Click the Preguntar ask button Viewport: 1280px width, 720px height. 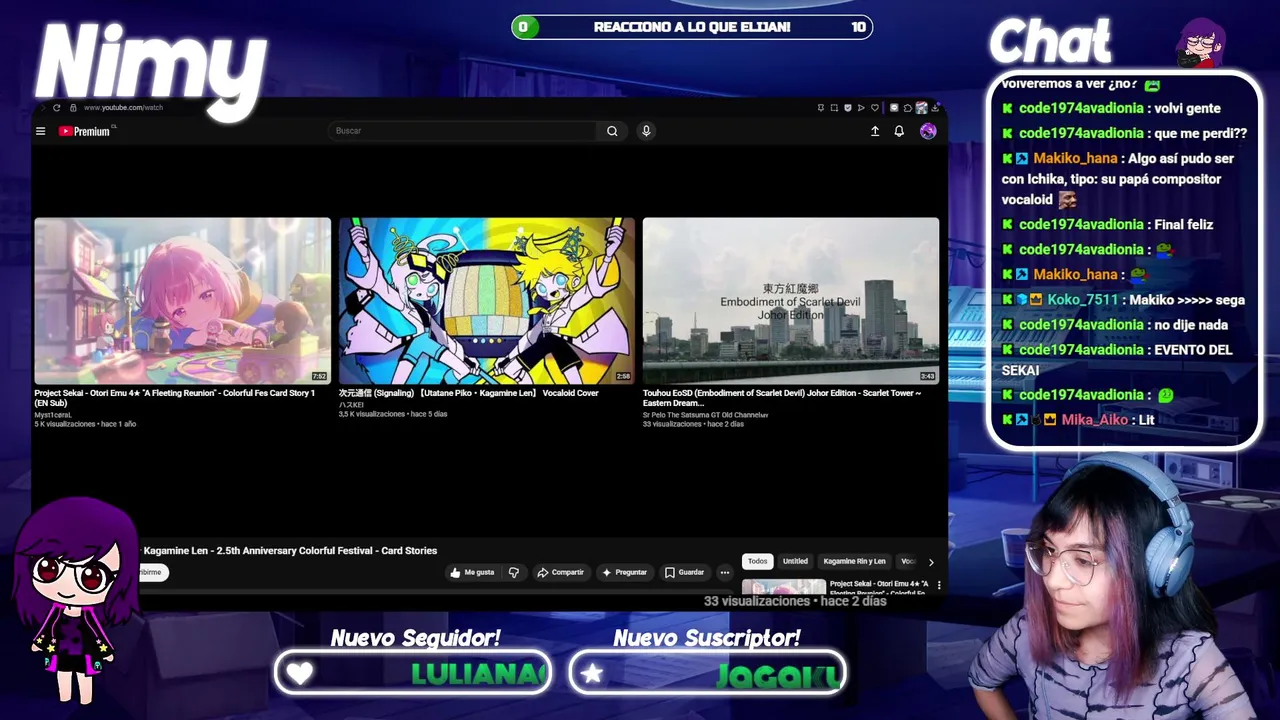coord(624,572)
